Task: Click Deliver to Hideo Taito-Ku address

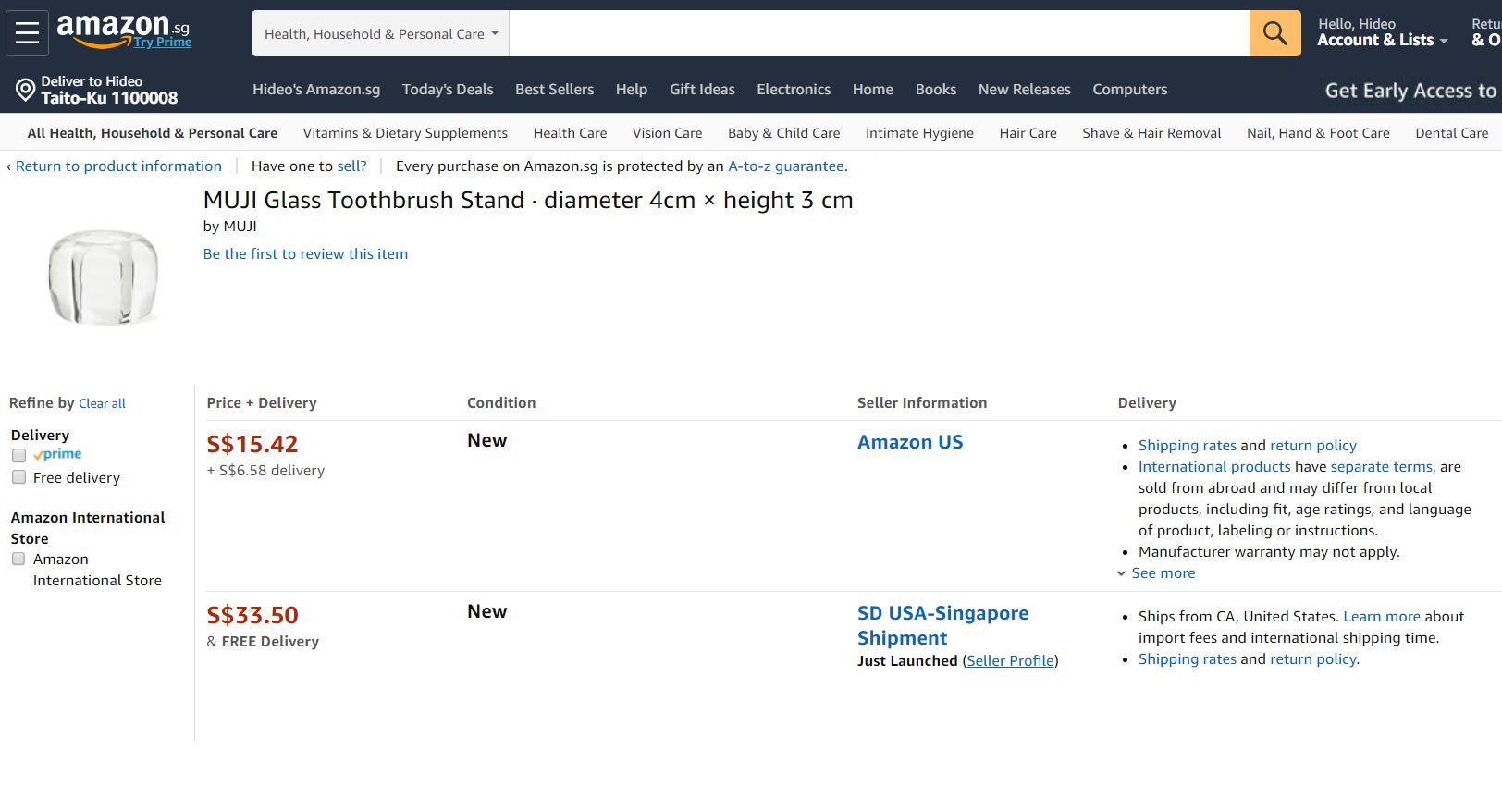Action: 109,90
